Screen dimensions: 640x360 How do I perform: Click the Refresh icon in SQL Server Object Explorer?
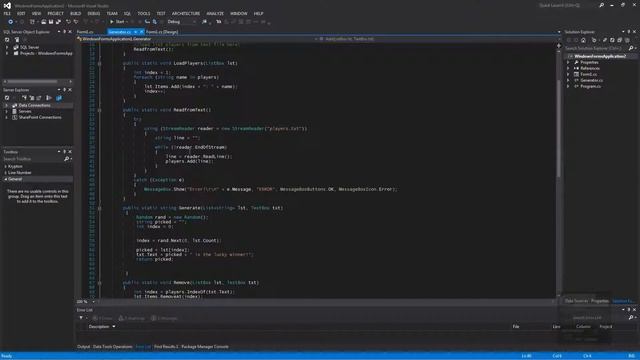(7, 40)
